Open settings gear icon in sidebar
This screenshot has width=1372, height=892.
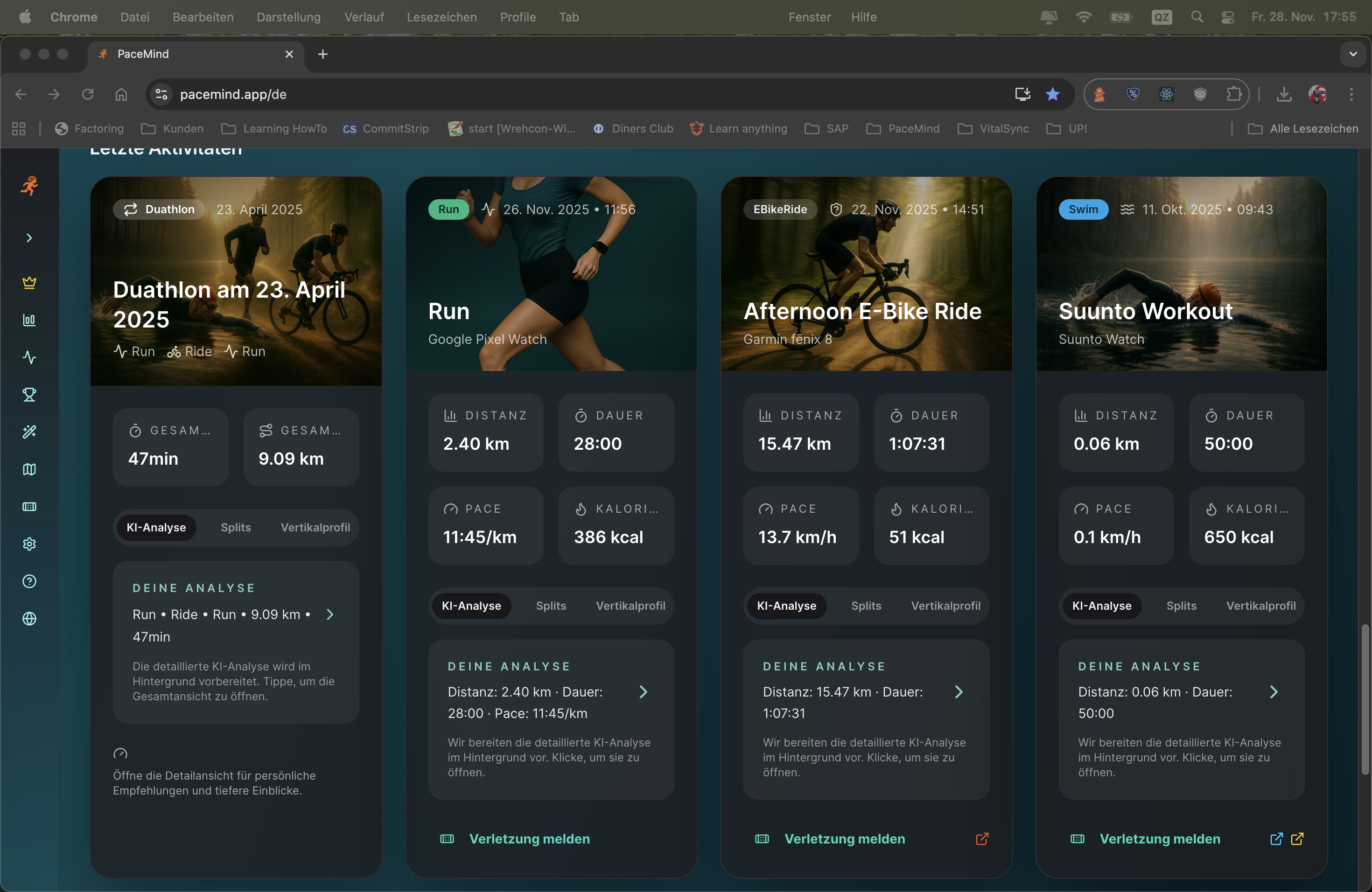pos(29,544)
